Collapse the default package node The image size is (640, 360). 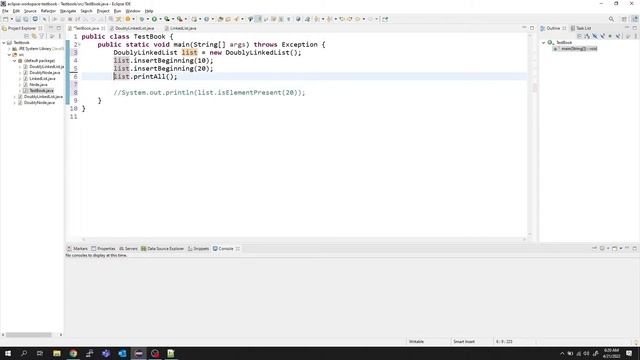[x=15, y=60]
